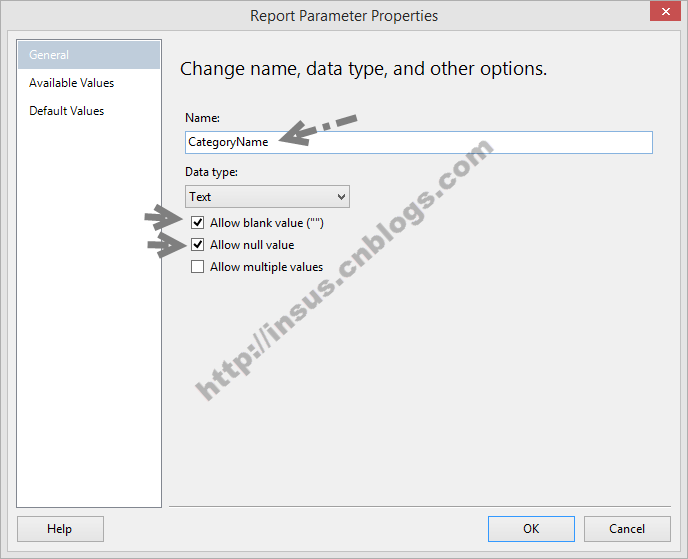Select the General page in sidebar
This screenshot has width=688, height=559.
(89, 55)
